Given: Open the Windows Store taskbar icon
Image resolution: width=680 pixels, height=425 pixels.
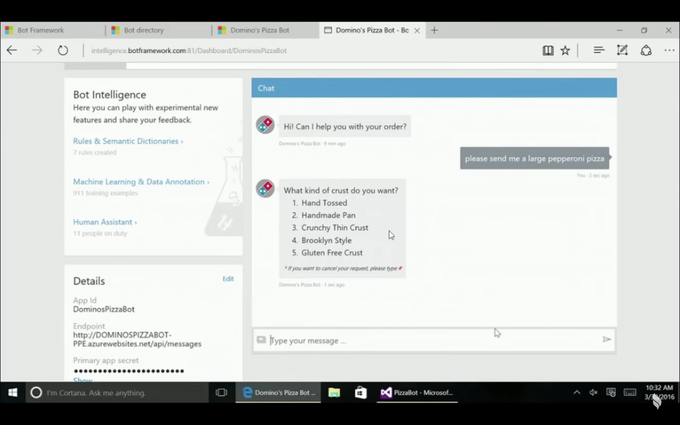Looking at the screenshot, I should (360, 392).
